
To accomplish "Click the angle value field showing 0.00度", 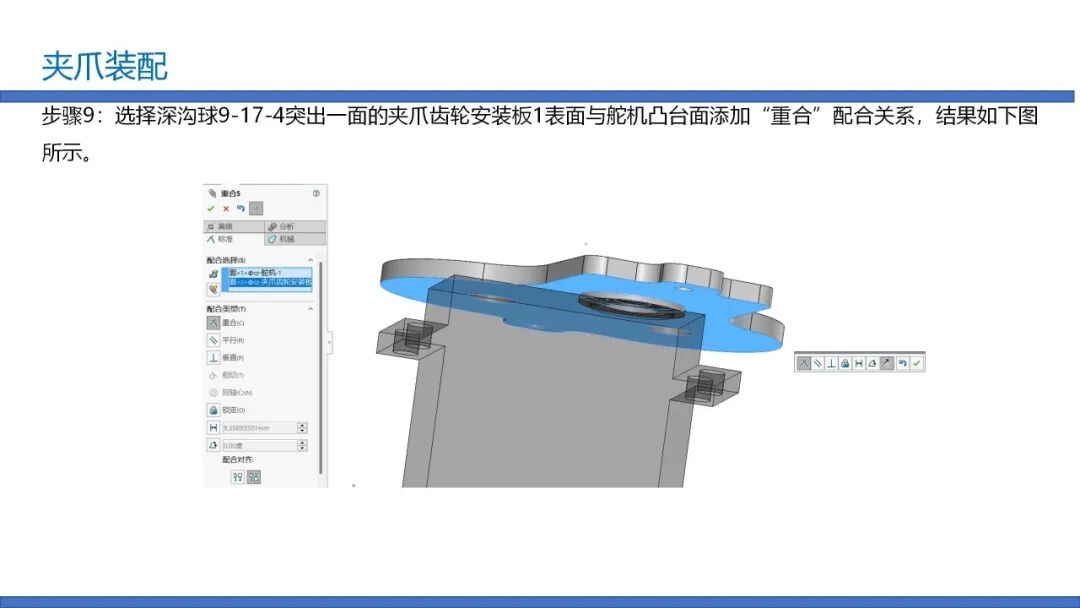I will point(259,445).
